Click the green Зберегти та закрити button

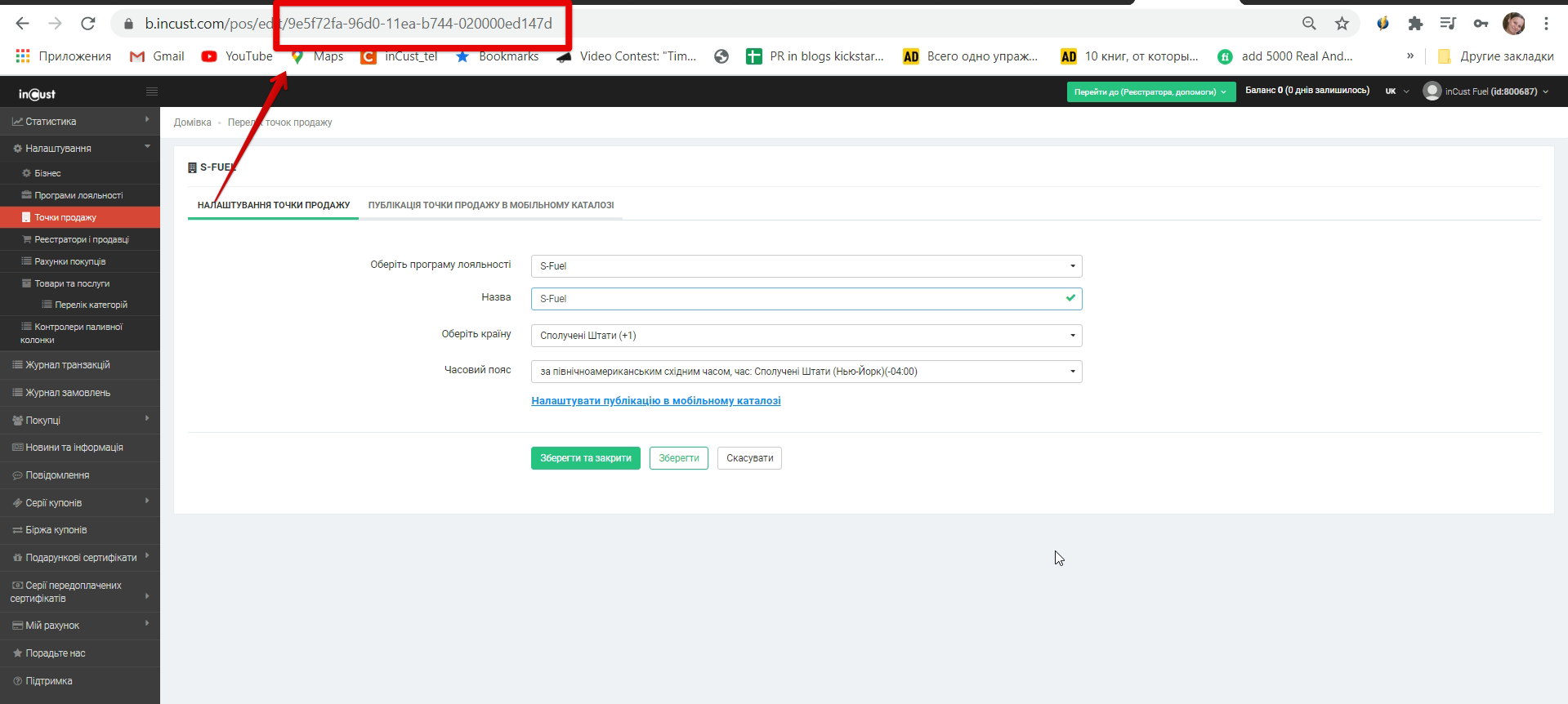pyautogui.click(x=585, y=458)
